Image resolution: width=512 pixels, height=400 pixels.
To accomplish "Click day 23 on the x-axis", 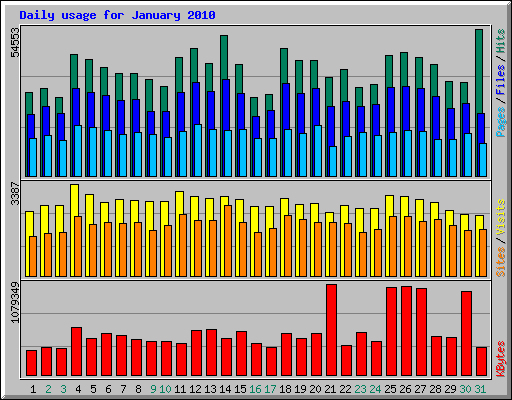I will [360, 389].
